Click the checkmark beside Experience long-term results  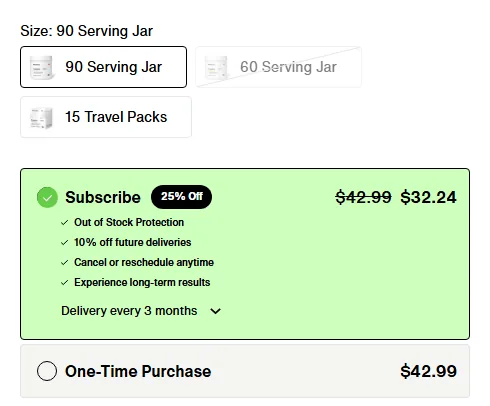coord(65,283)
